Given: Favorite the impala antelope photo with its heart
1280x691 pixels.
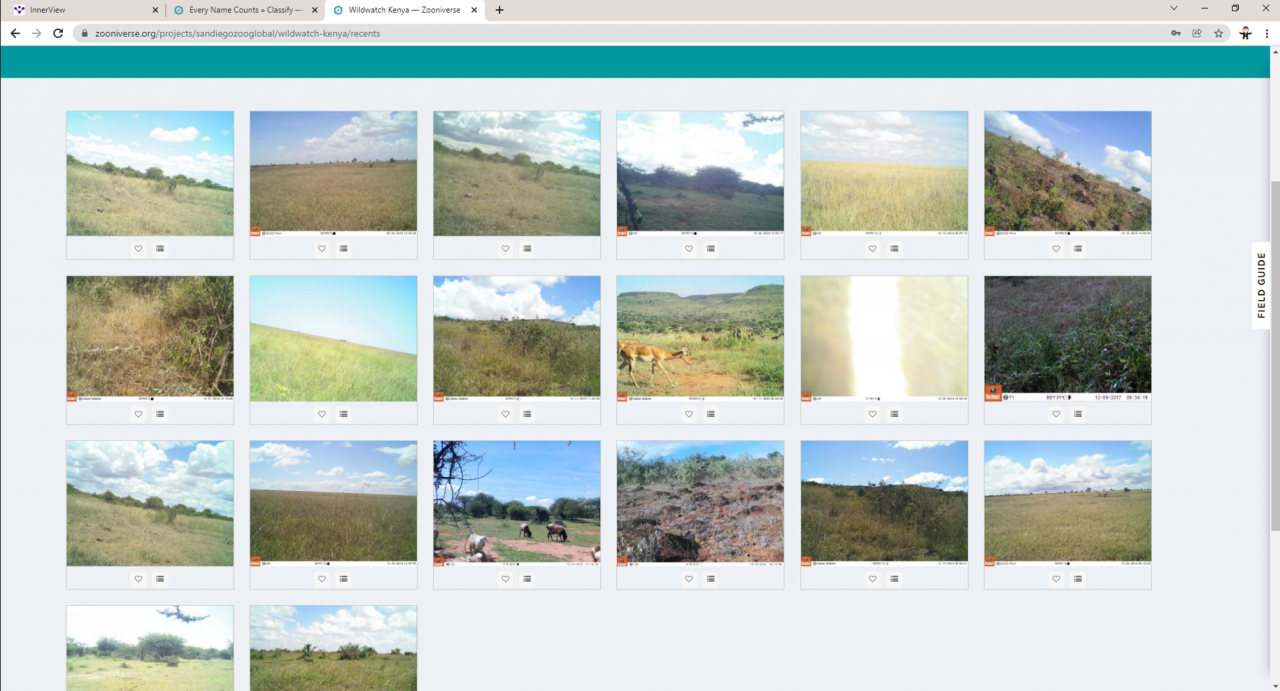Looking at the screenshot, I should (x=689, y=414).
